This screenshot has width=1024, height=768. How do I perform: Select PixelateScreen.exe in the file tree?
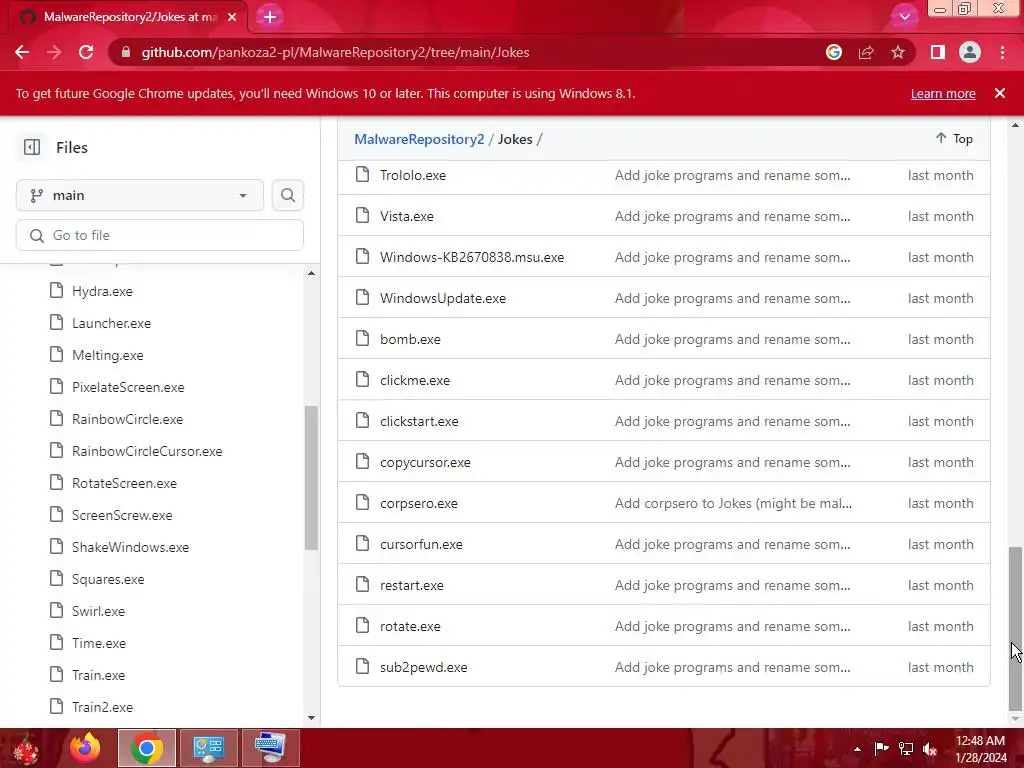click(128, 387)
